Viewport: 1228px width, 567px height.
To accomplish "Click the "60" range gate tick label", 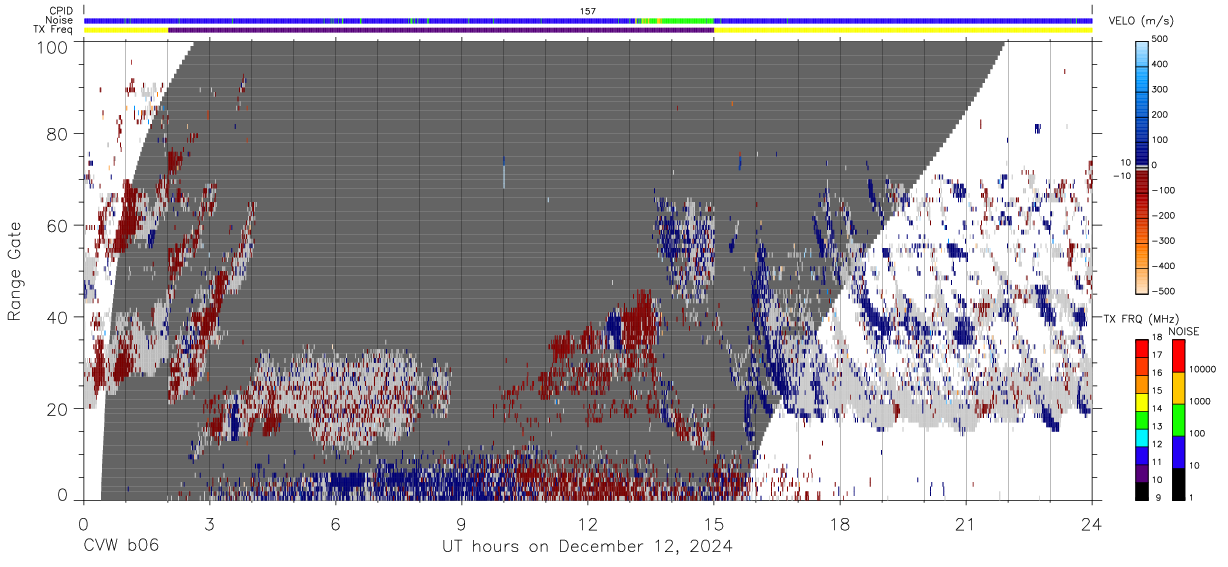I will [x=56, y=225].
